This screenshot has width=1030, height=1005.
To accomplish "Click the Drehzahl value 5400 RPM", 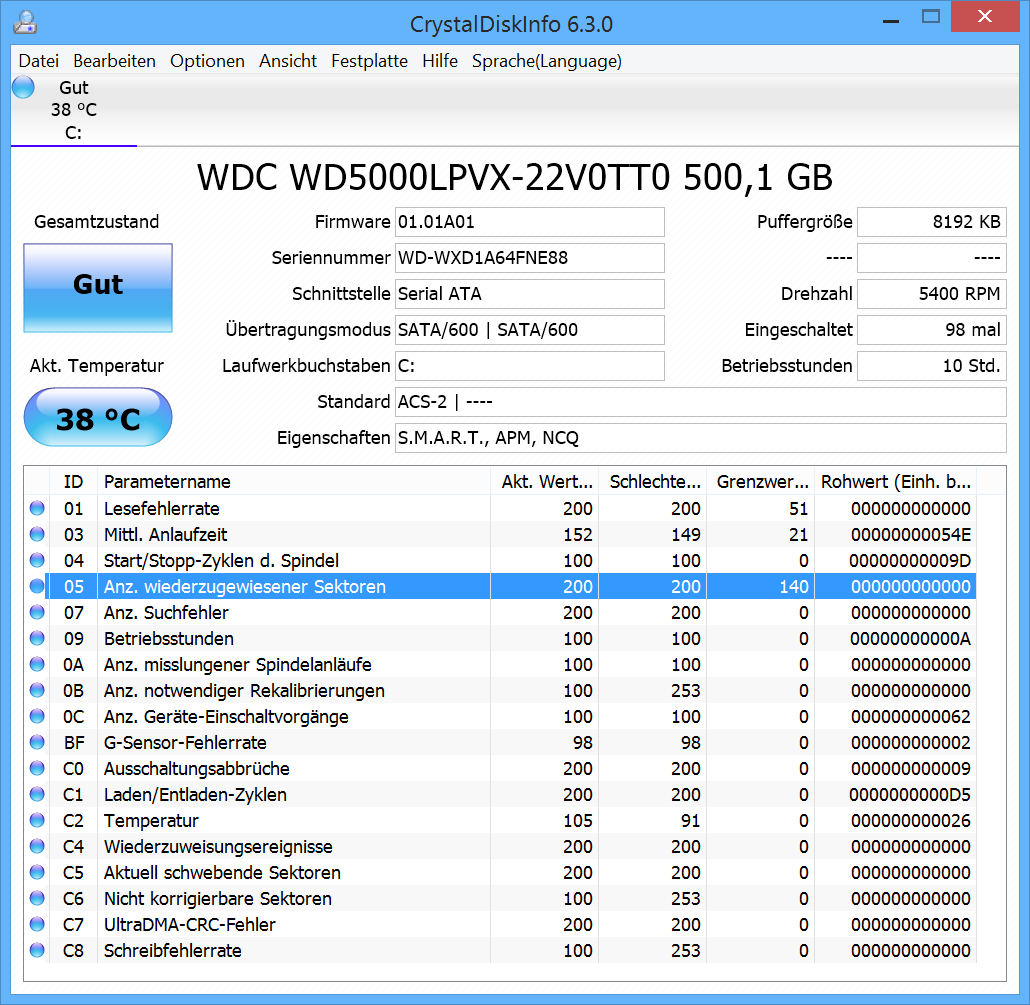I will coord(931,294).
